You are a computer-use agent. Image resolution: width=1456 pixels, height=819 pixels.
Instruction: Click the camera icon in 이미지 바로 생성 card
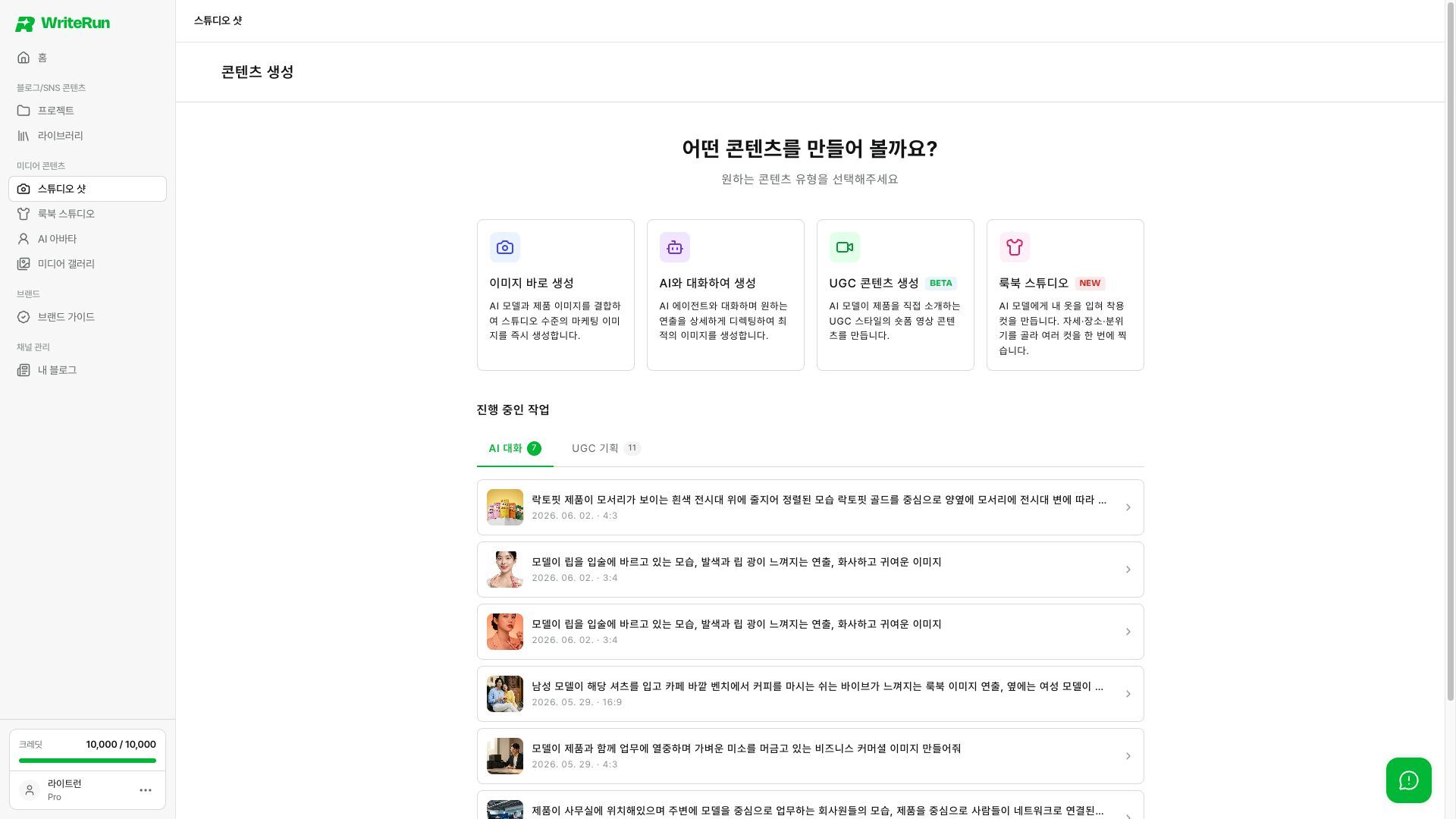click(x=505, y=247)
